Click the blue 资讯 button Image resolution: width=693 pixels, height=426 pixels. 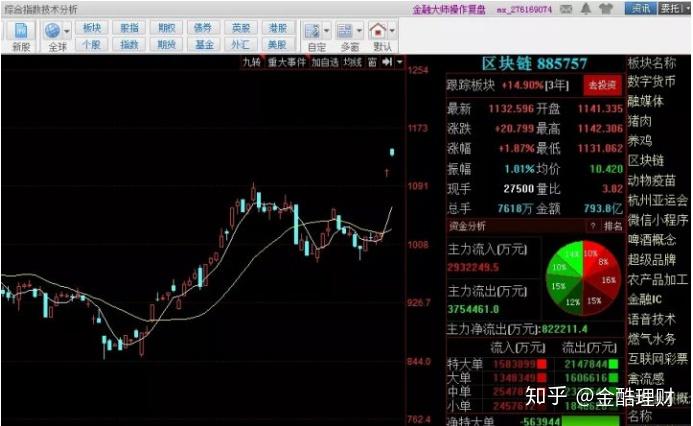(640, 8)
